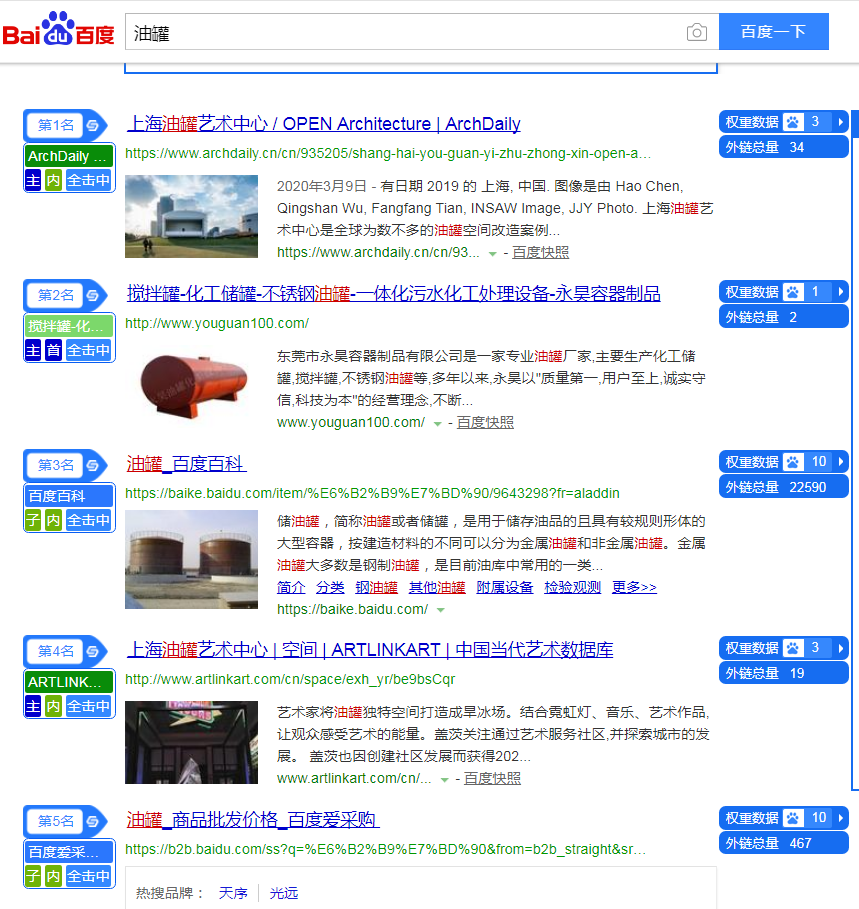Screen dimensions: 859x909
Task: Click the 外链总量 22590 bar
Action: click(x=783, y=488)
